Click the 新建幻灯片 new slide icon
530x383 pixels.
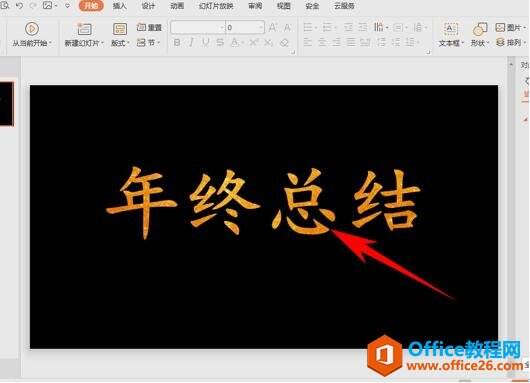pos(84,29)
